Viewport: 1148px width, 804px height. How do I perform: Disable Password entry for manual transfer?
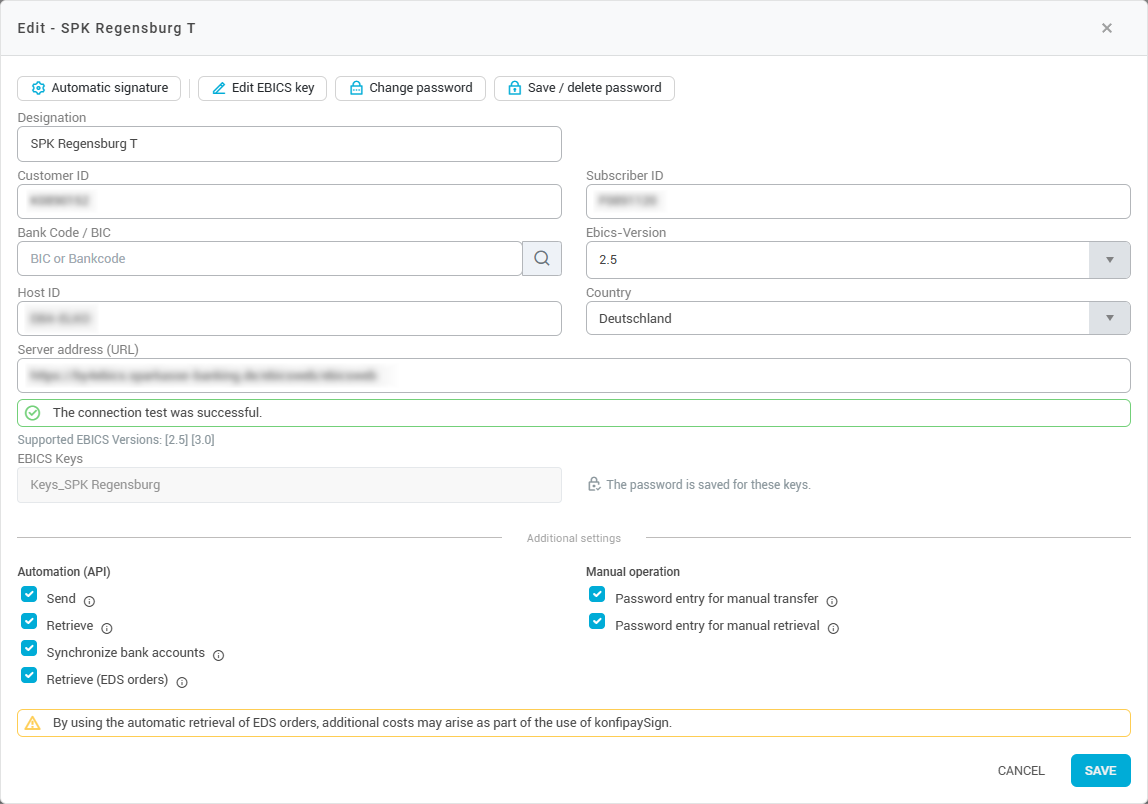pos(597,594)
